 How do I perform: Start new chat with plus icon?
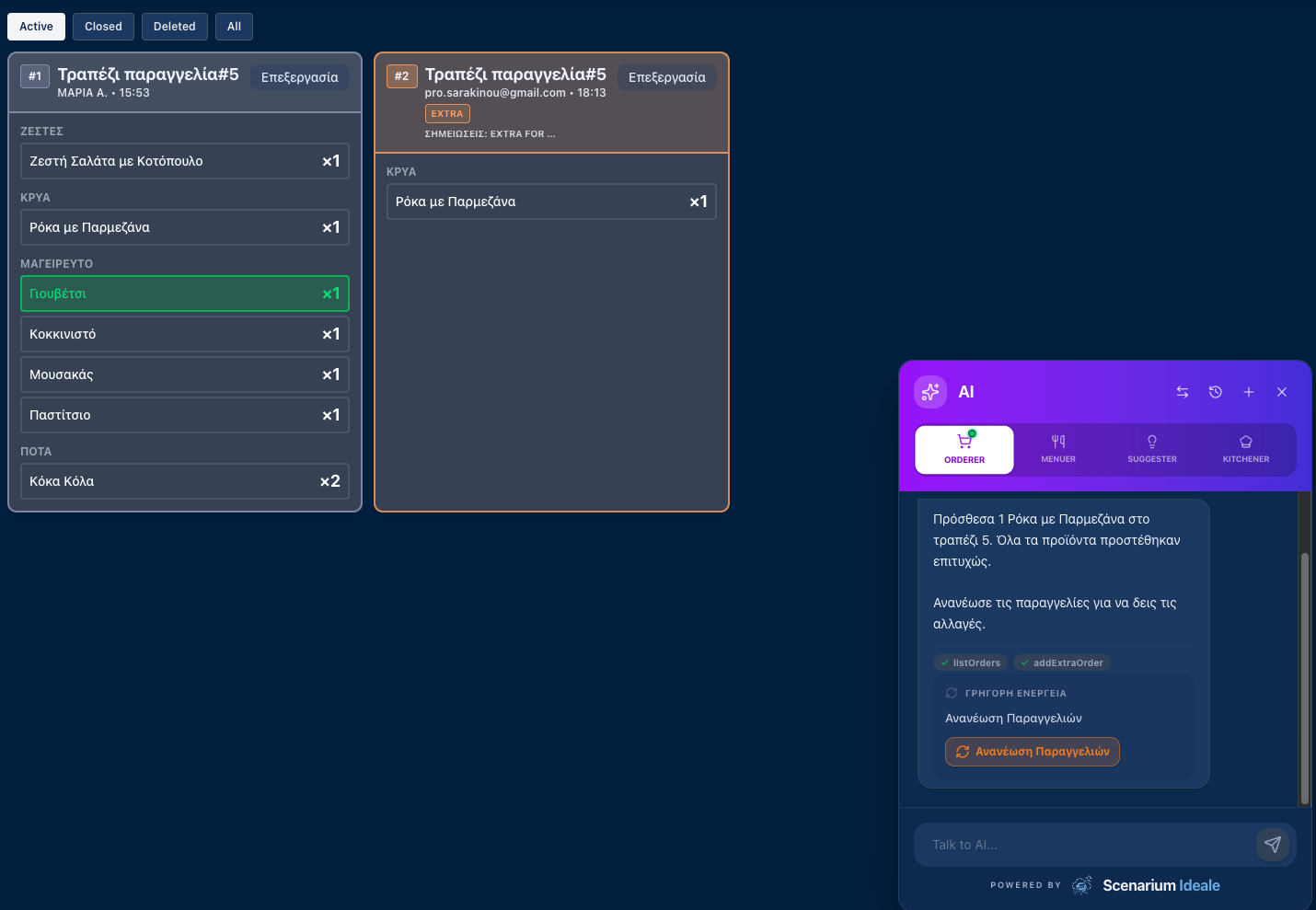coord(1249,392)
